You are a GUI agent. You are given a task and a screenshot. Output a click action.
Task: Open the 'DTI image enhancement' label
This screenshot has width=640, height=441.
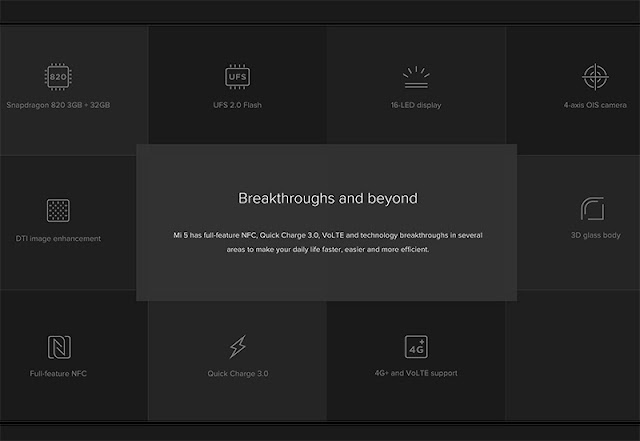[58, 238]
